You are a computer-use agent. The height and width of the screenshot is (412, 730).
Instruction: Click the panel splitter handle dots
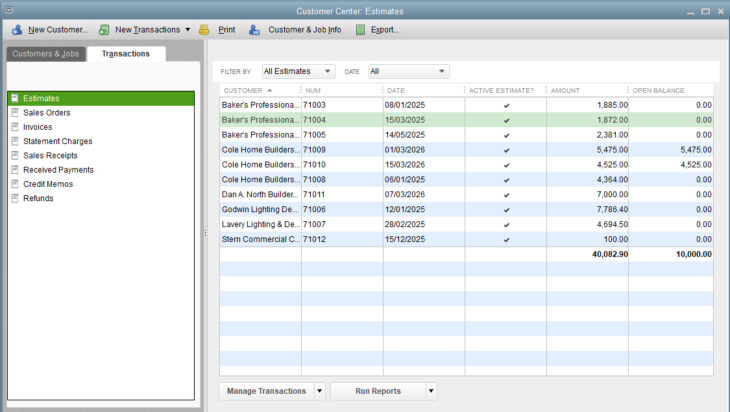205,233
